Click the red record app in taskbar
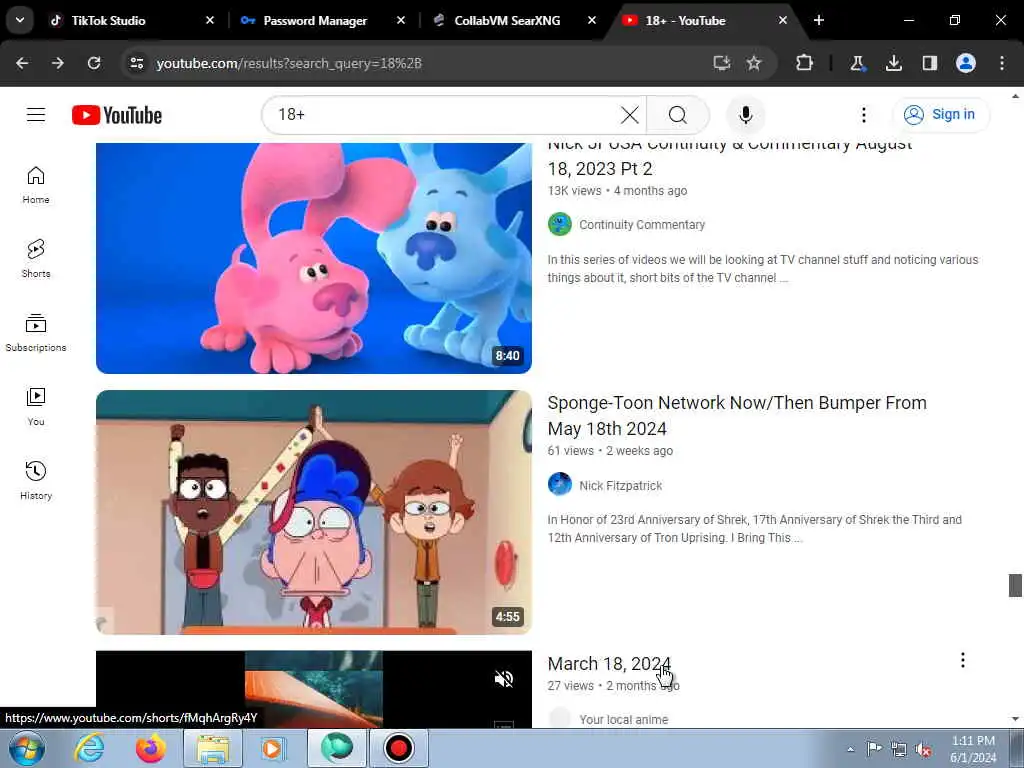The image size is (1024, 768). click(398, 748)
